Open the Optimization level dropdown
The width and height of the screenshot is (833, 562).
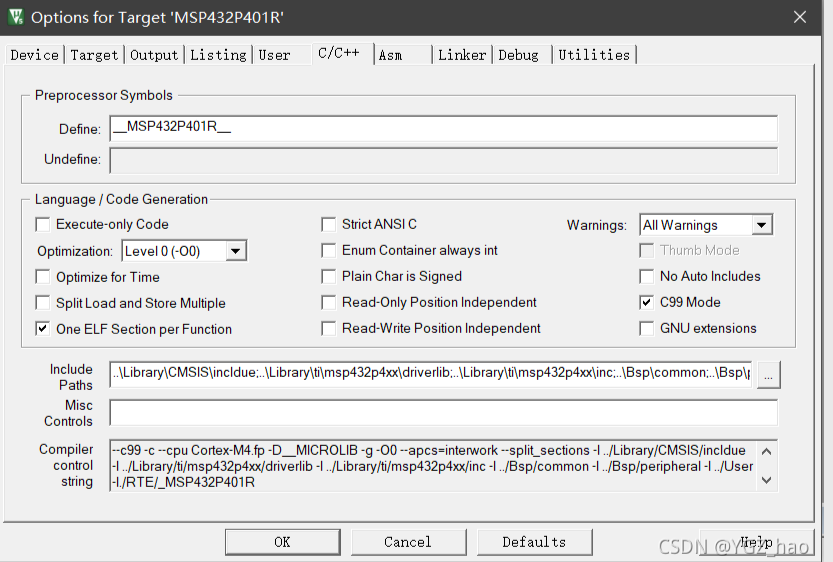click(x=184, y=251)
